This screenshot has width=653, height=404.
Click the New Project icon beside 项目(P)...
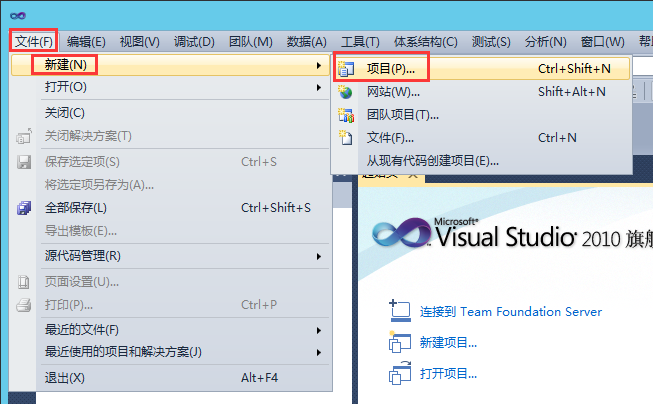pos(346,69)
